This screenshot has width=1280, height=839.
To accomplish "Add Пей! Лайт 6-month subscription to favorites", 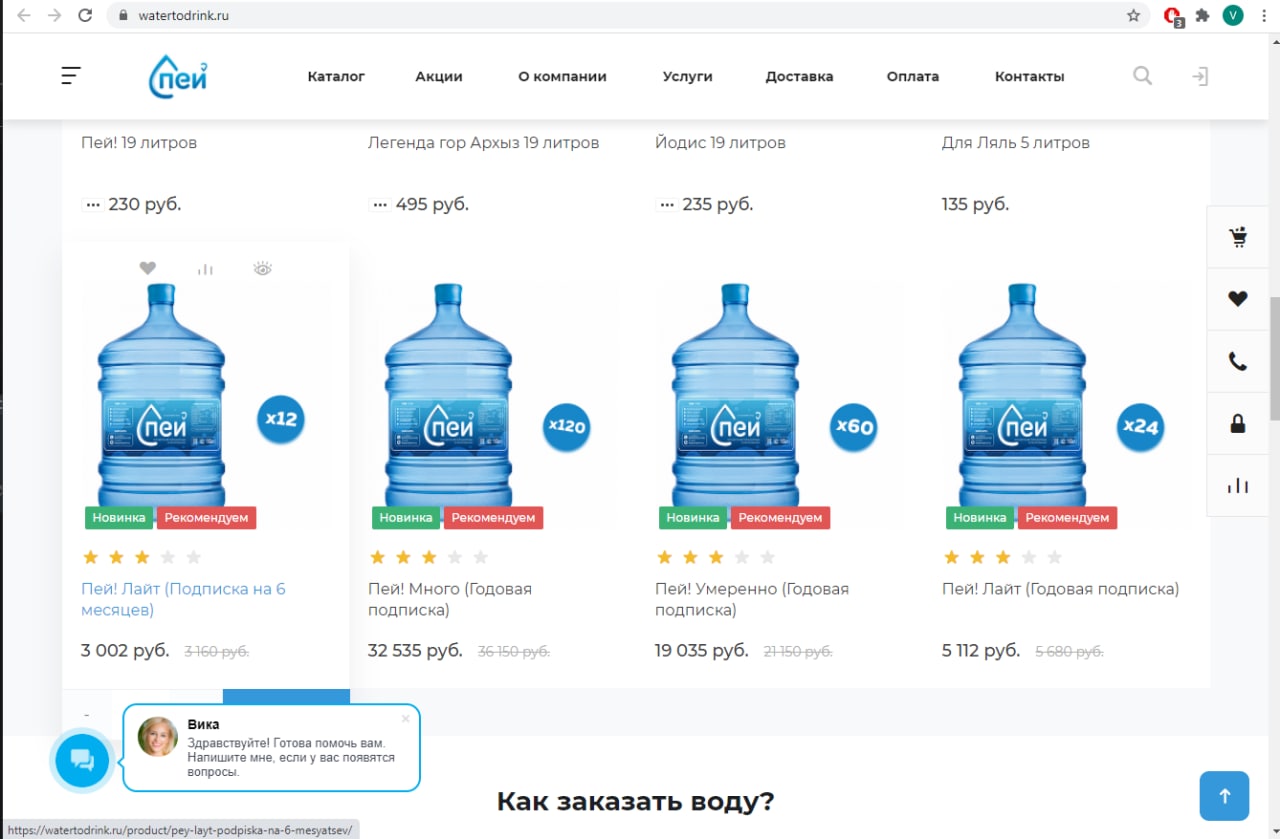I will (x=147, y=268).
